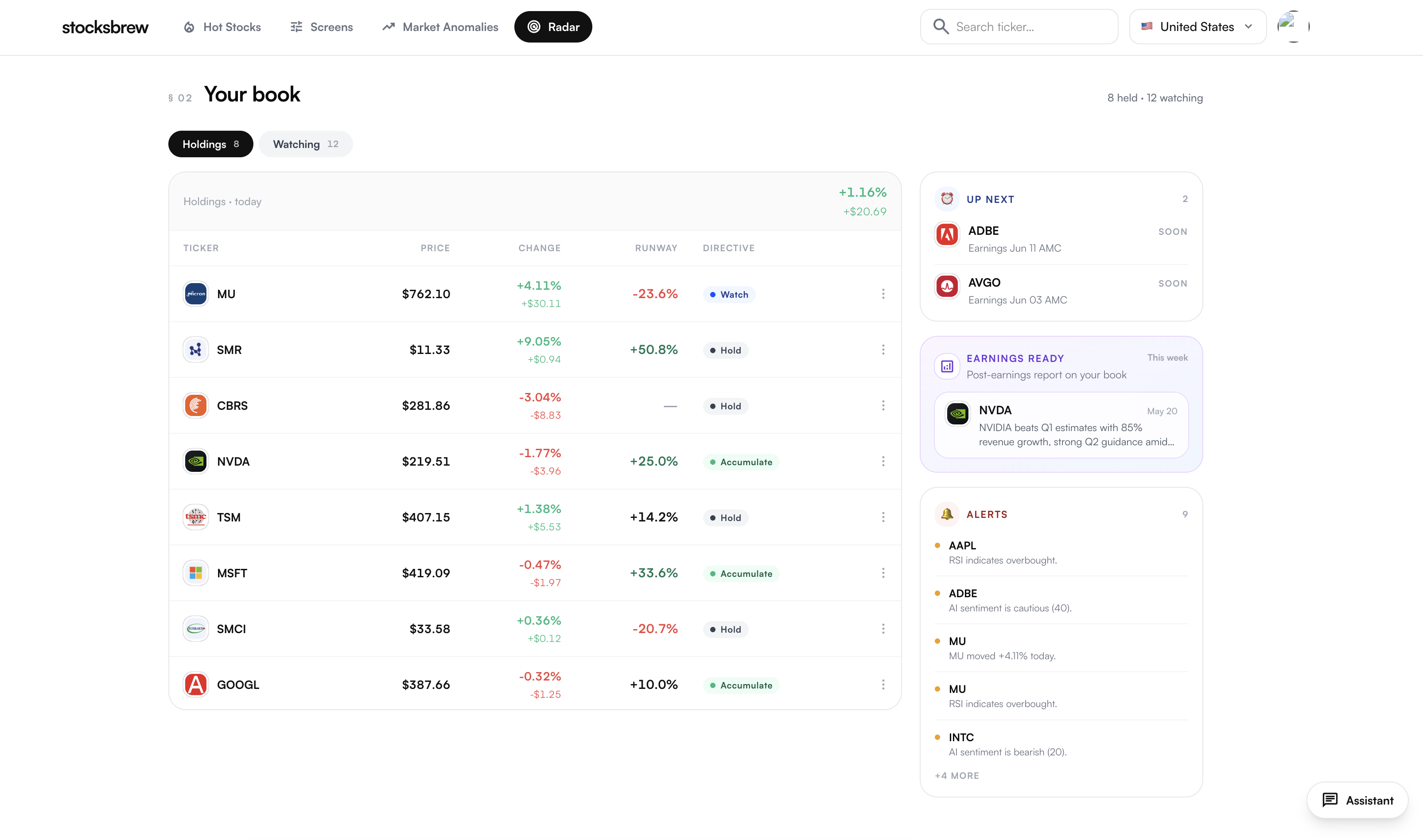Open the MU row options menu
Viewport: 1423px width, 840px height.
point(883,294)
